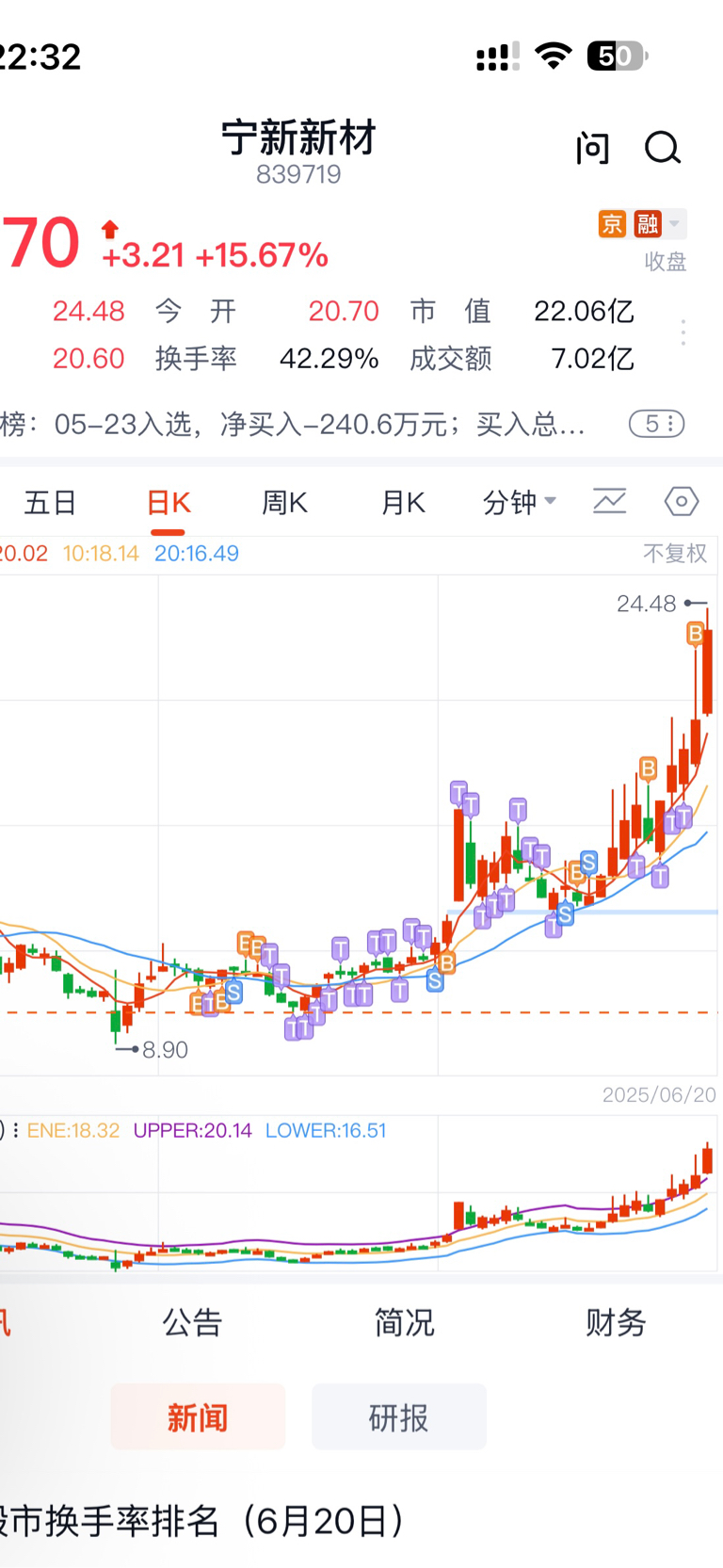
Task: Tap the 20:16.49 moving average label
Action: pos(197,554)
